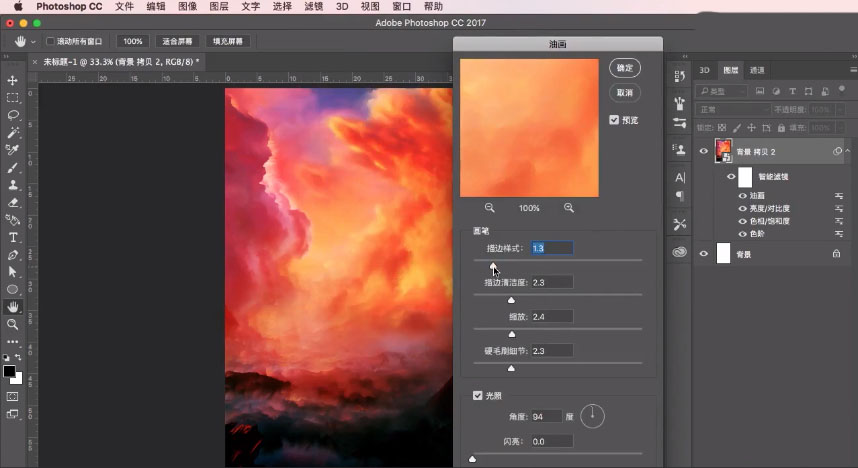
Task: Select the Move tool
Action: 13,80
